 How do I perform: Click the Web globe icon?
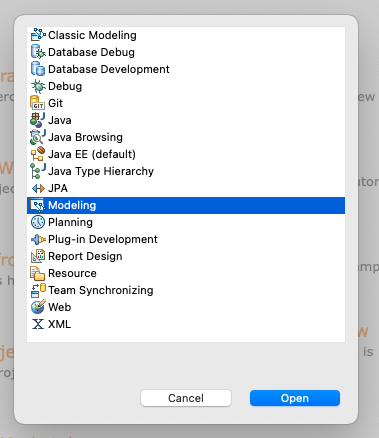pyautogui.click(x=38, y=307)
